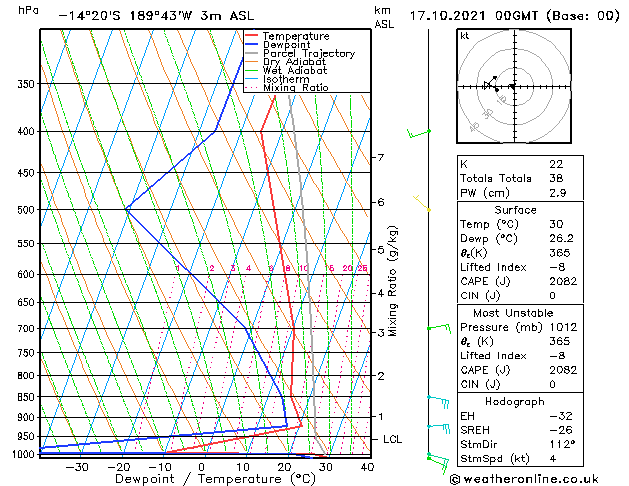
Task: Click the Most Unstable section heading
Action: pos(513,313)
